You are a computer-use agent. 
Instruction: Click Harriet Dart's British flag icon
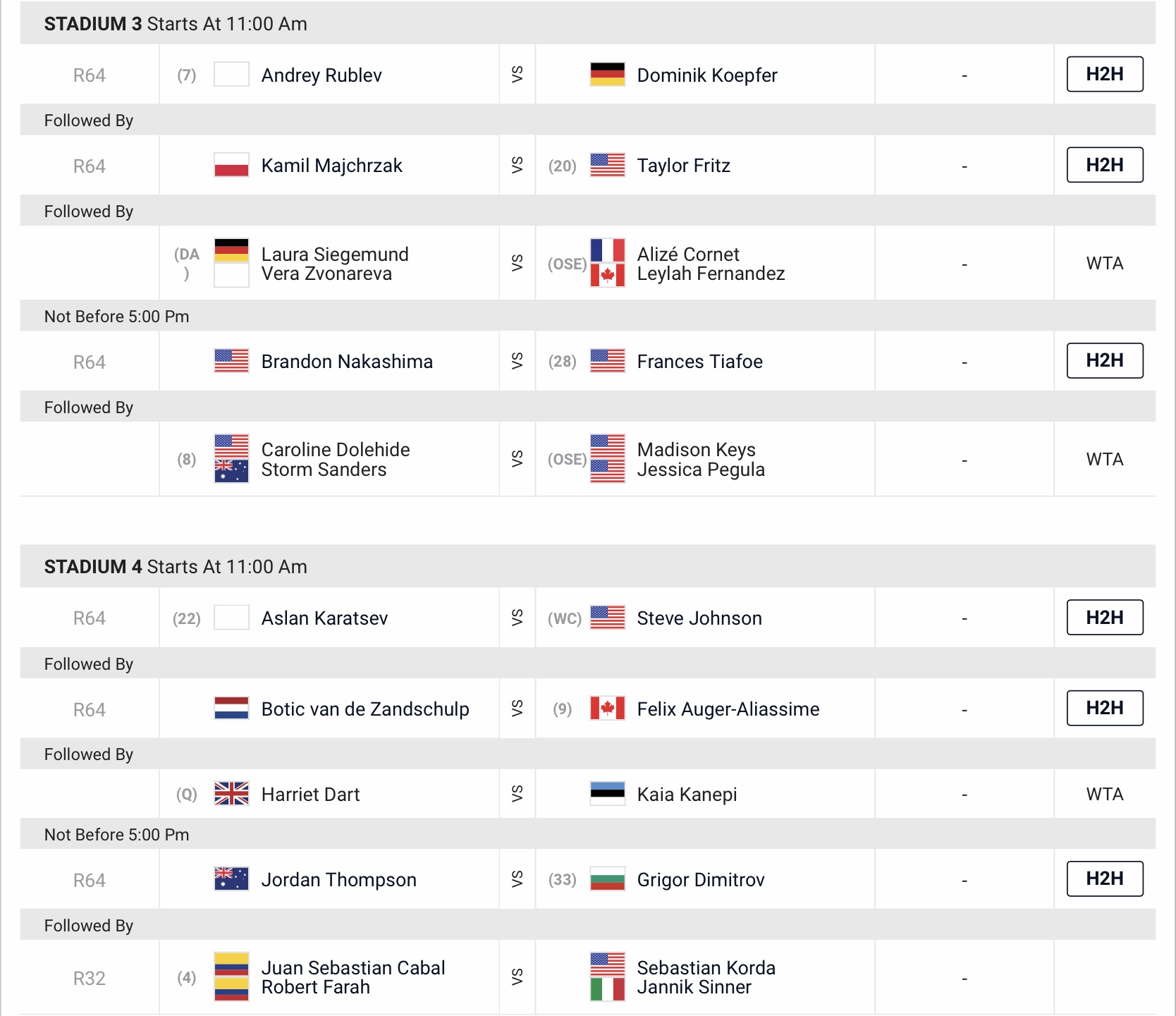tap(231, 794)
